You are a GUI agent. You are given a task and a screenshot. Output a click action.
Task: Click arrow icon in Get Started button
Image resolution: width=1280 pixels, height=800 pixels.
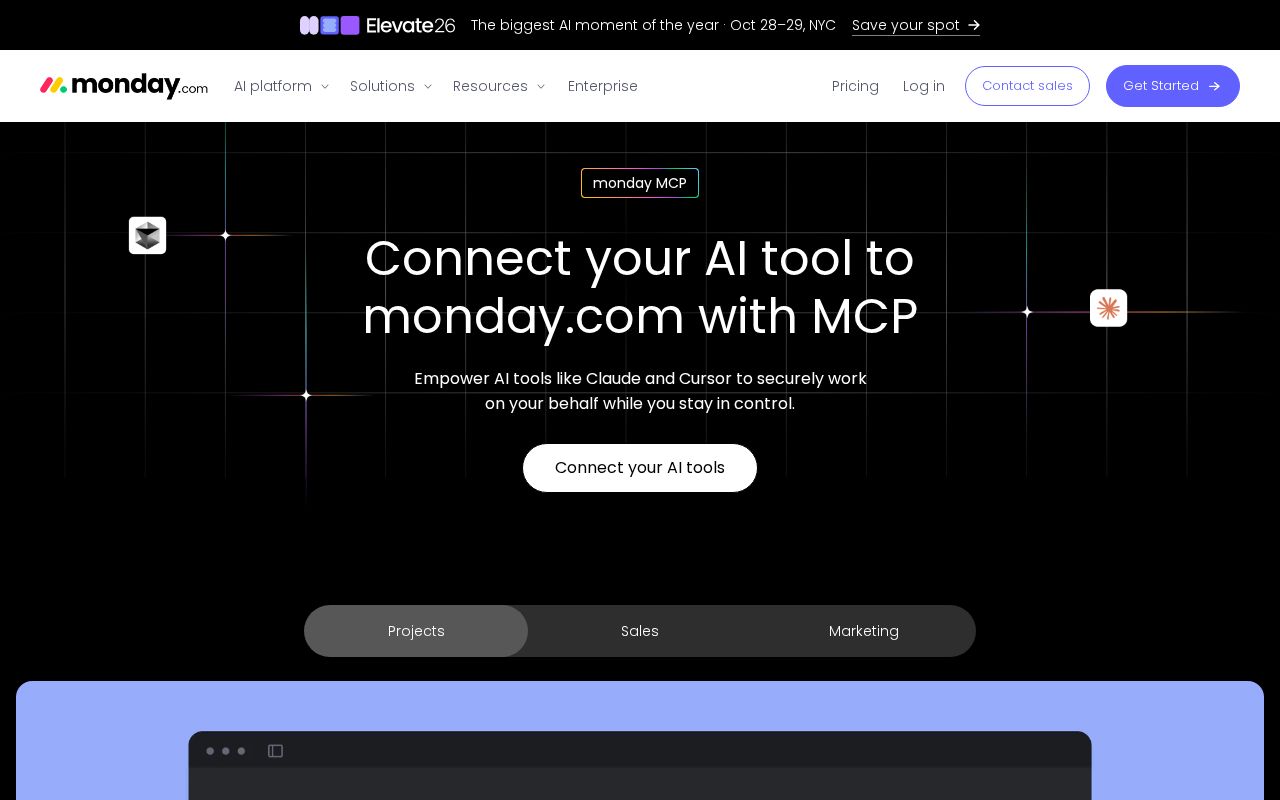[x=1214, y=86]
